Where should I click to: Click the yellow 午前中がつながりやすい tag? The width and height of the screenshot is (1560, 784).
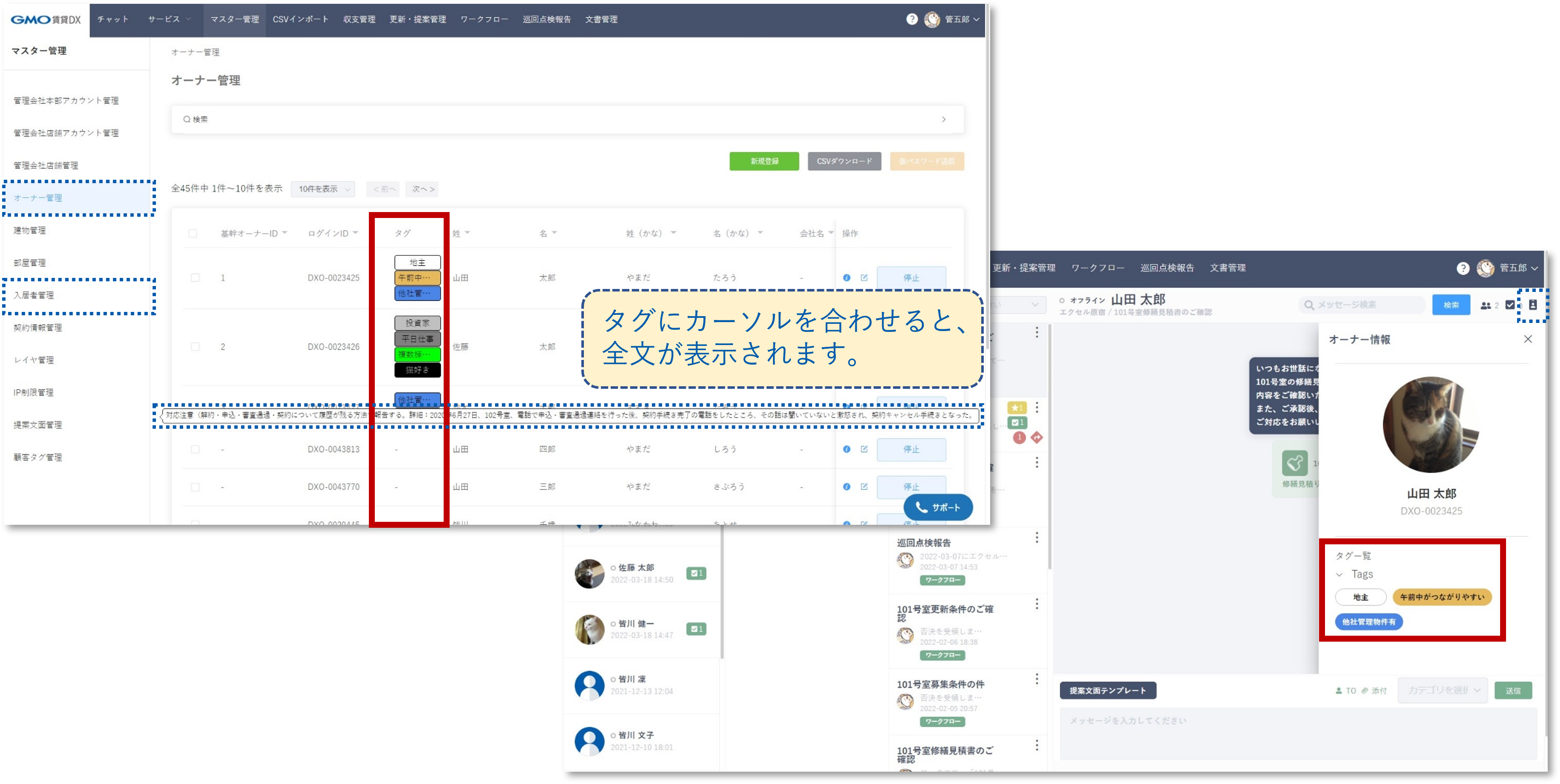(x=1442, y=597)
